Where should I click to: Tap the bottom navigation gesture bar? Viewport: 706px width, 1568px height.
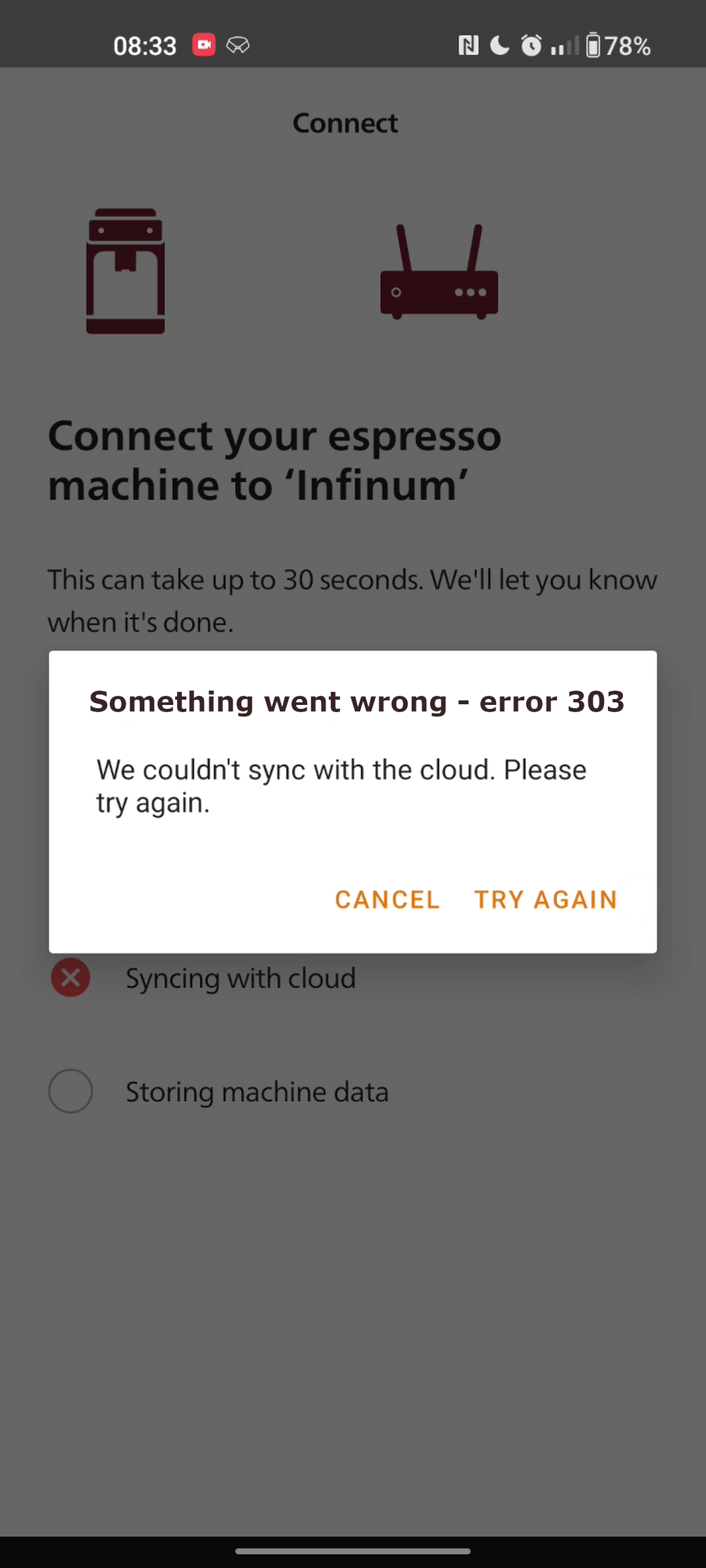tap(353, 1551)
